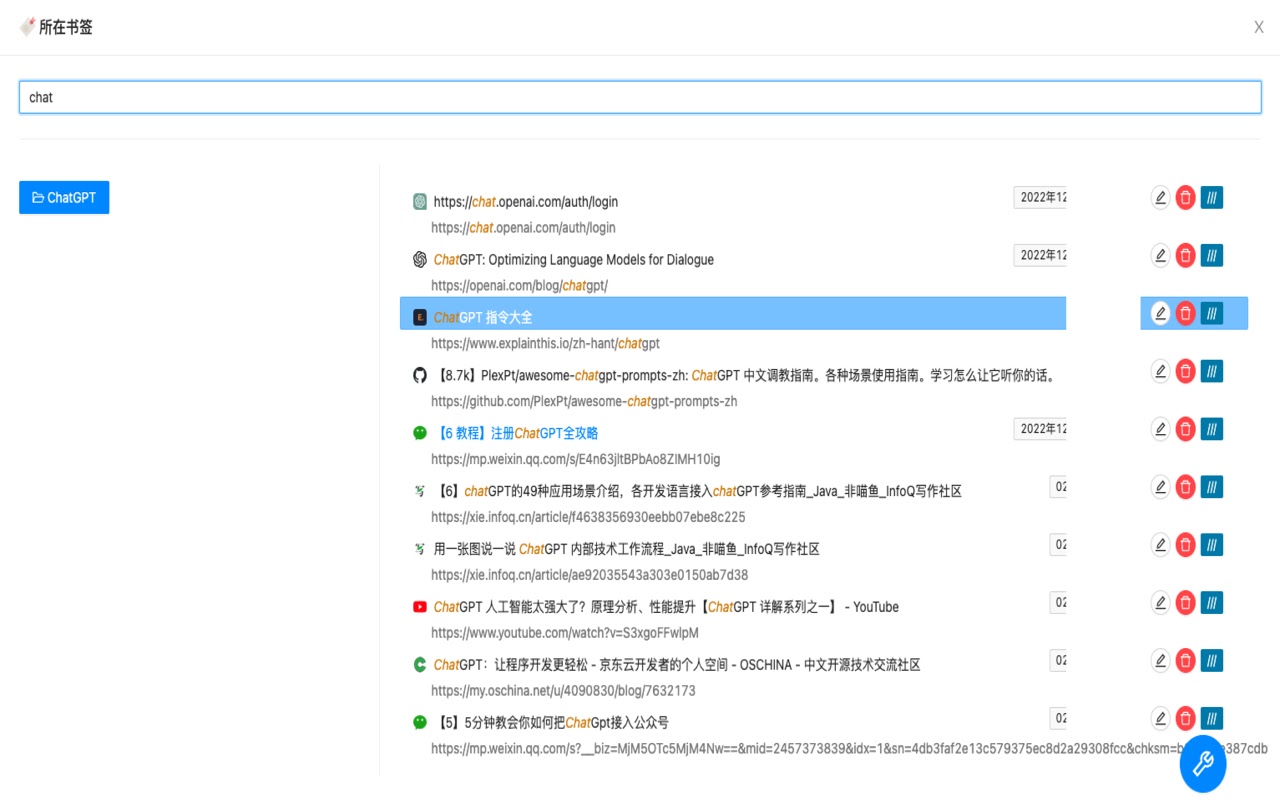Click the URL text xie.infoq.cn/article/ae92035543a303e0150ab7d38
This screenshot has width=1280, height=800.
tap(590, 576)
